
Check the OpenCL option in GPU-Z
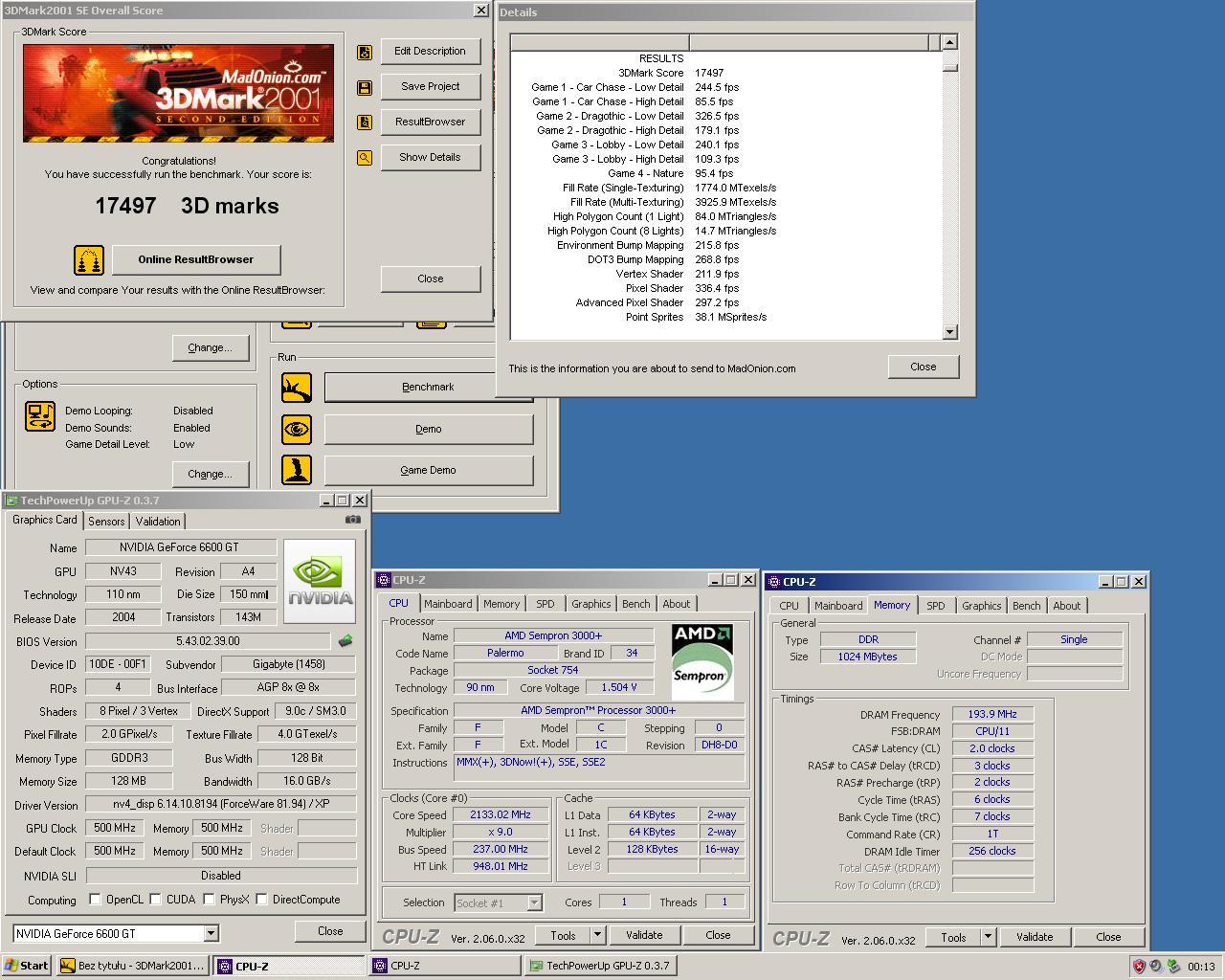point(94,900)
